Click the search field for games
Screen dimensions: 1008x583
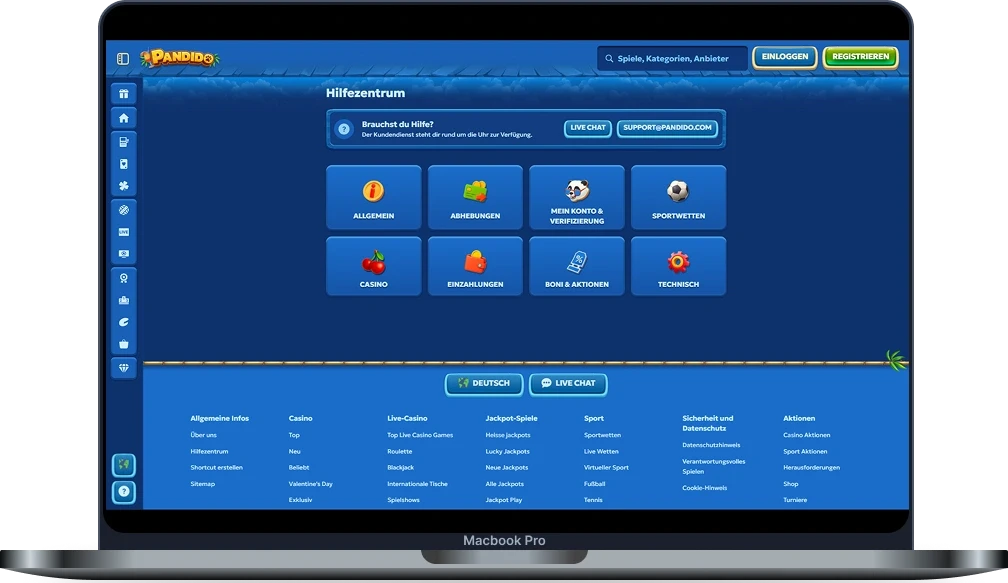pyautogui.click(x=672, y=58)
